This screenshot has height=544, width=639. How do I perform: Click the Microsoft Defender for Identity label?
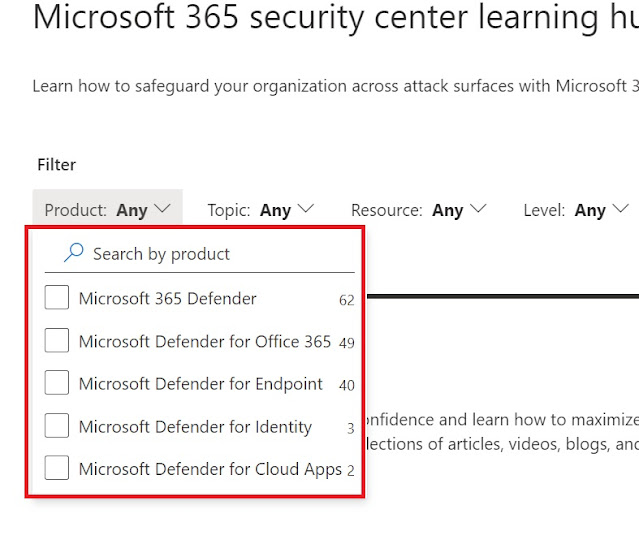click(195, 427)
